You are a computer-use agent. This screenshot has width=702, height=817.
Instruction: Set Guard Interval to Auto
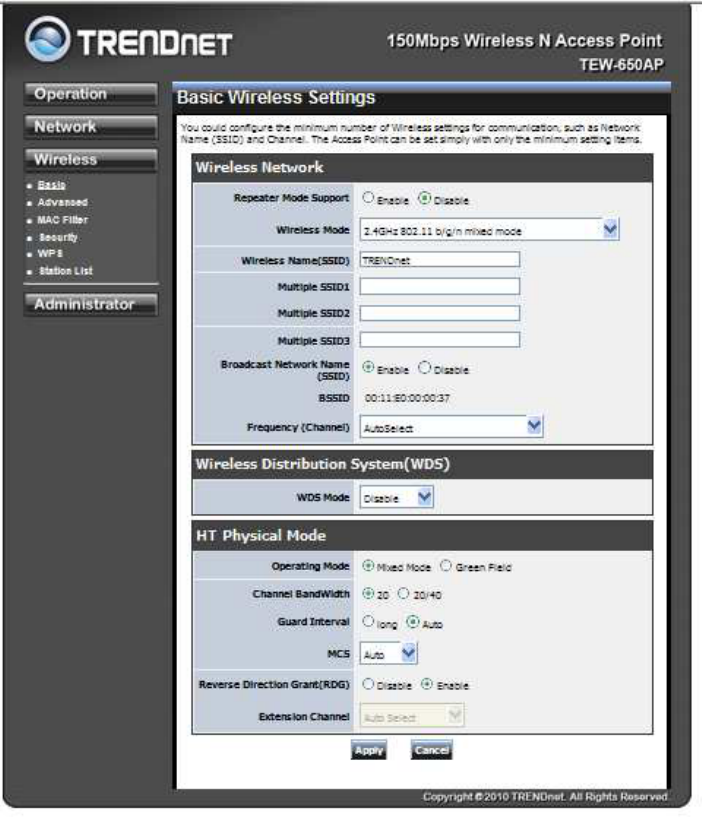click(x=413, y=622)
